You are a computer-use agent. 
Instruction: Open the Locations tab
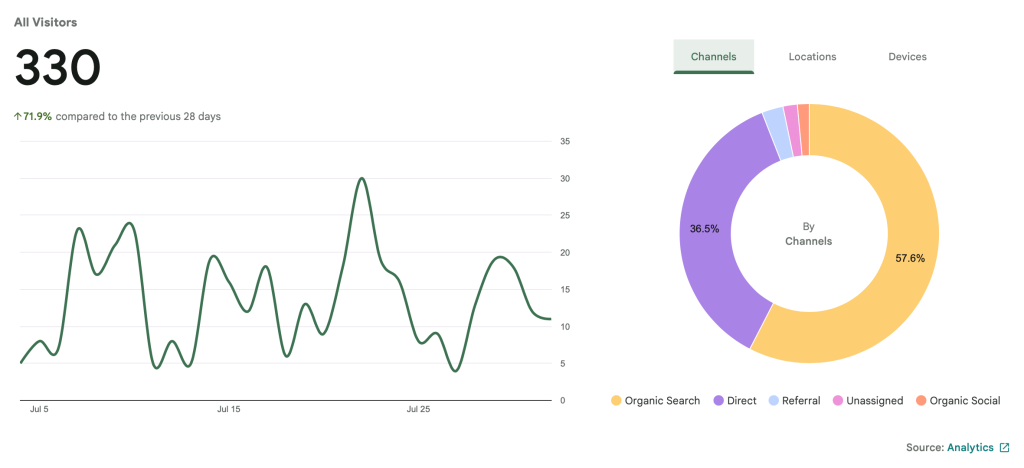(x=812, y=57)
